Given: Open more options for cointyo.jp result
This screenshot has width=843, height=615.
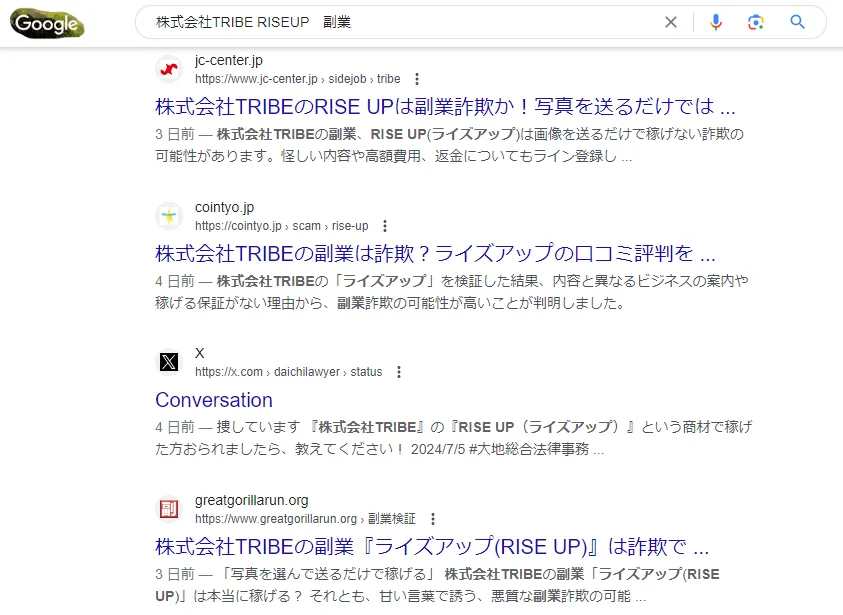Looking at the screenshot, I should point(385,226).
